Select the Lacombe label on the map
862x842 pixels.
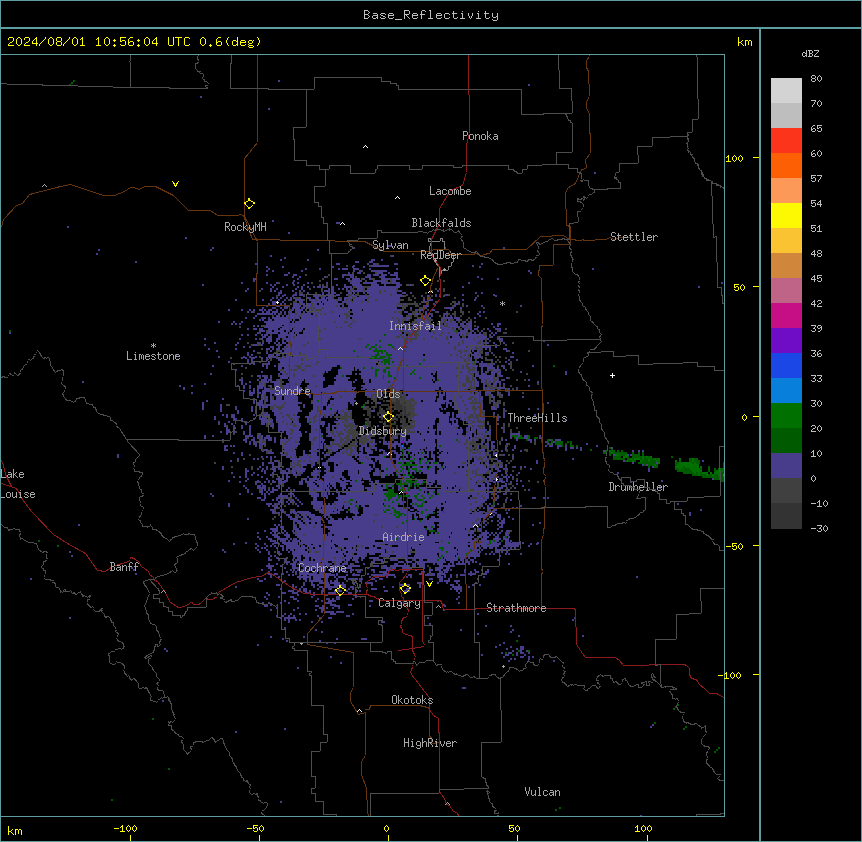click(x=450, y=191)
